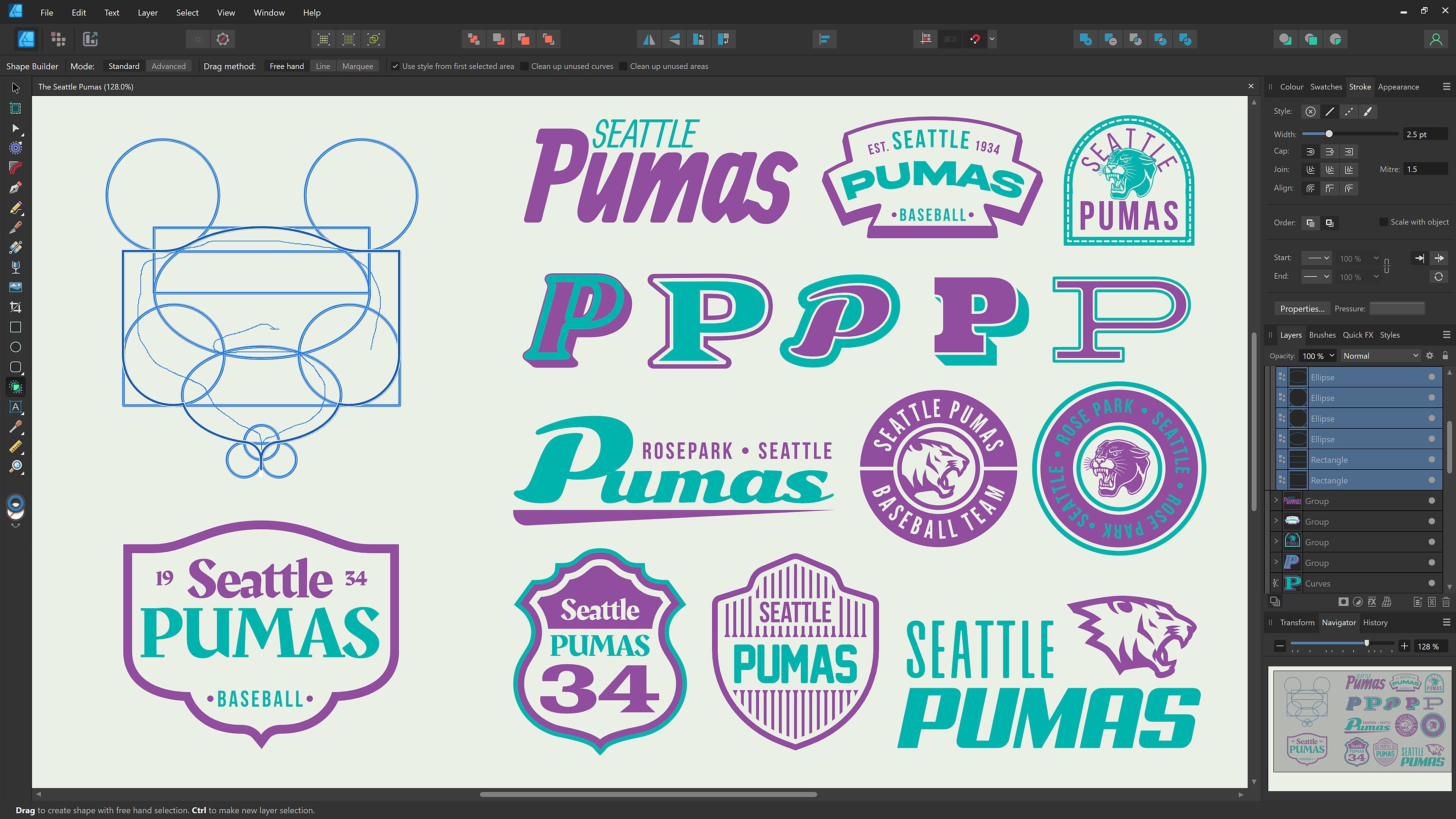Adjust the stroke Width slider

click(x=1329, y=134)
